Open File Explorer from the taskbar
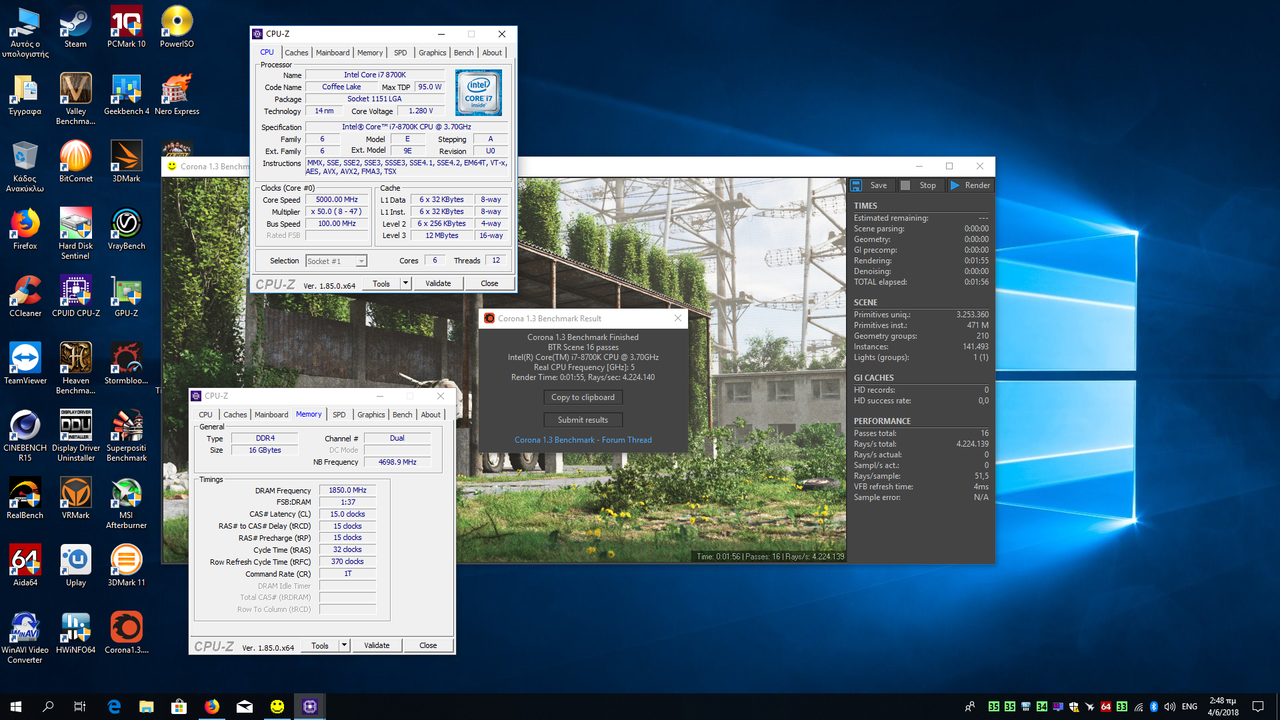The image size is (1280, 720). pyautogui.click(x=147, y=706)
